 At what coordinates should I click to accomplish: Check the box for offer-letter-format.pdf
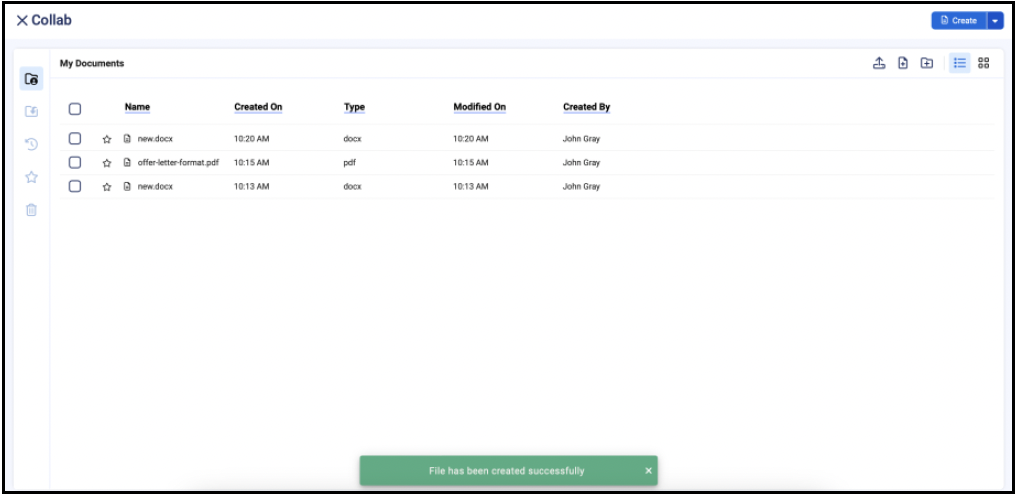point(74,162)
